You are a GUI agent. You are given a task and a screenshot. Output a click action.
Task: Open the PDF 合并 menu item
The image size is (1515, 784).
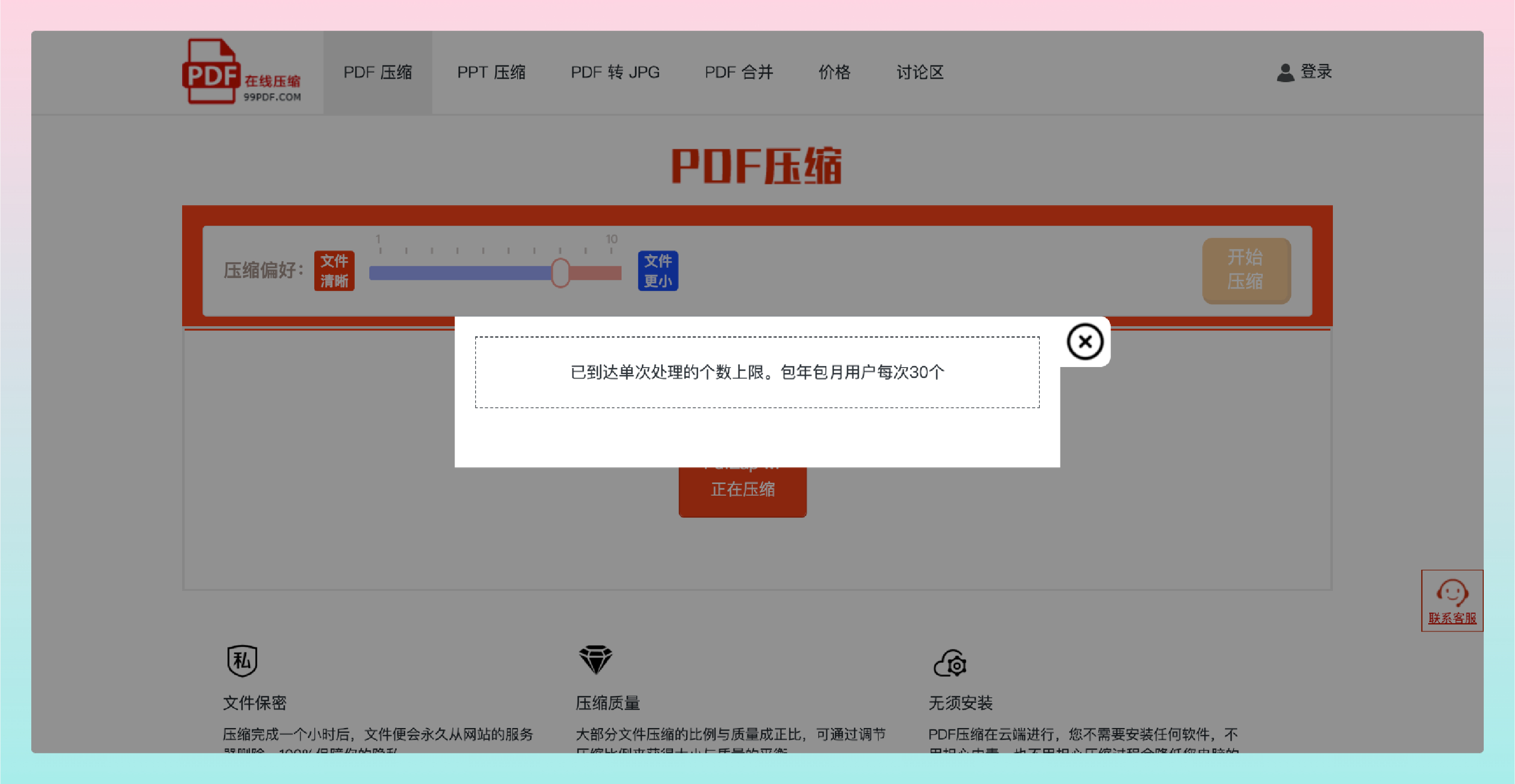coord(739,72)
